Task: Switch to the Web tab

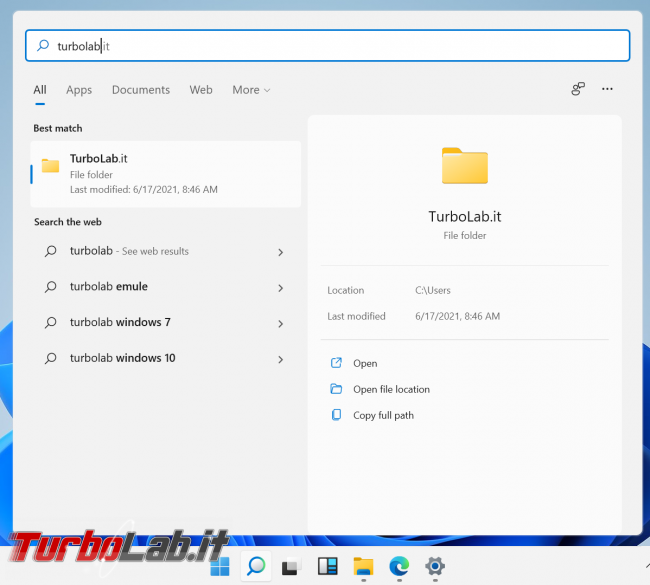Action: click(x=201, y=90)
